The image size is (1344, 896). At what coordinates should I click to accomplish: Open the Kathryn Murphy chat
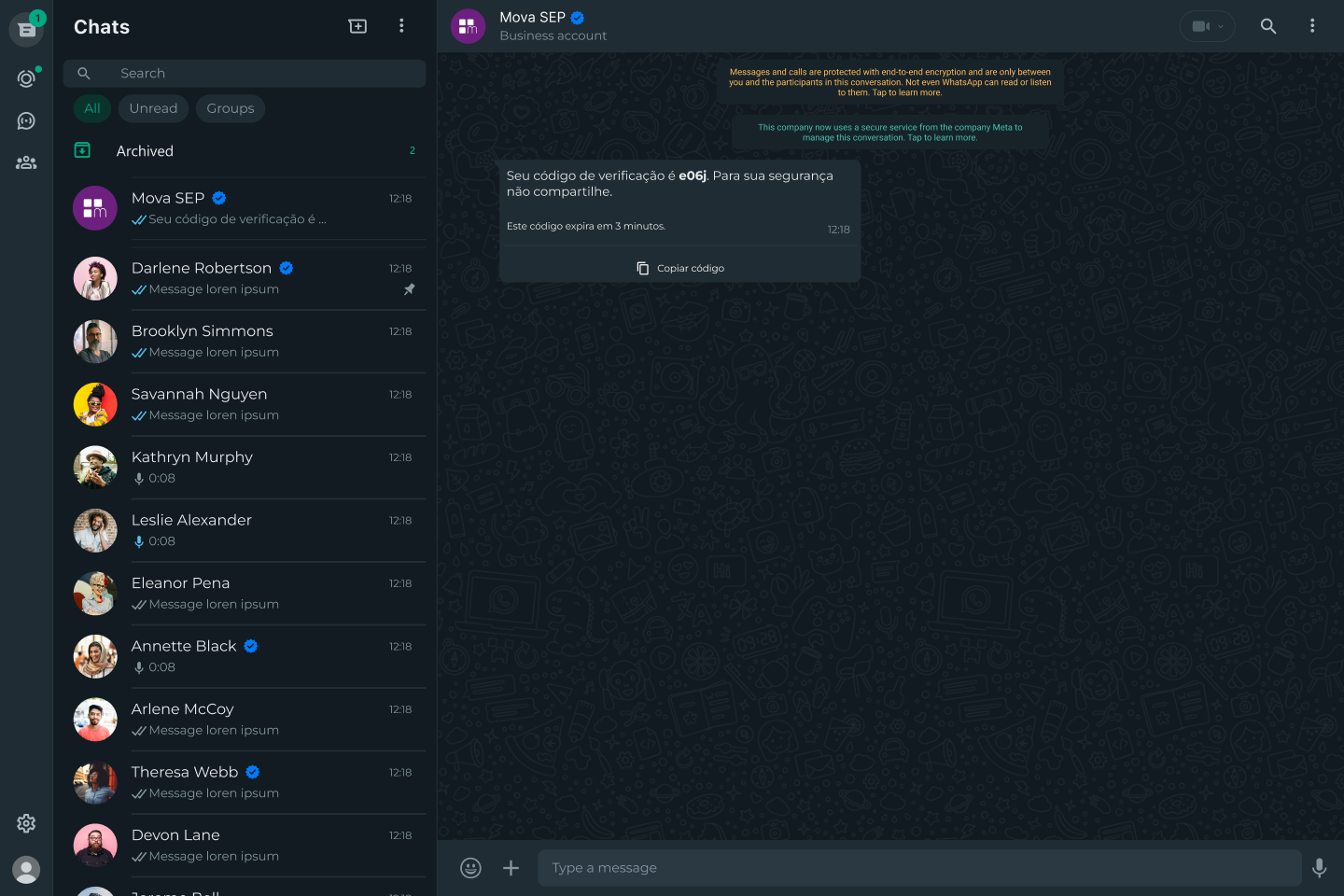(245, 468)
